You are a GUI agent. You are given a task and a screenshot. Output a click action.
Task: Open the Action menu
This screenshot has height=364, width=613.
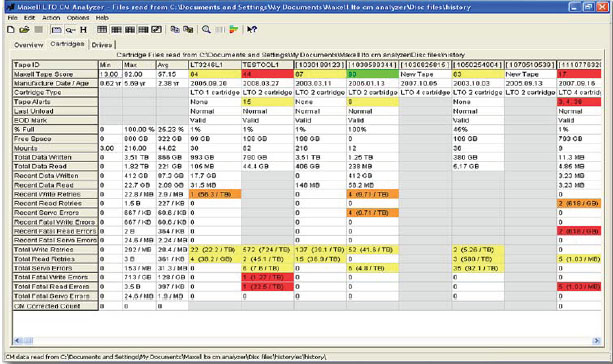(x=51, y=18)
